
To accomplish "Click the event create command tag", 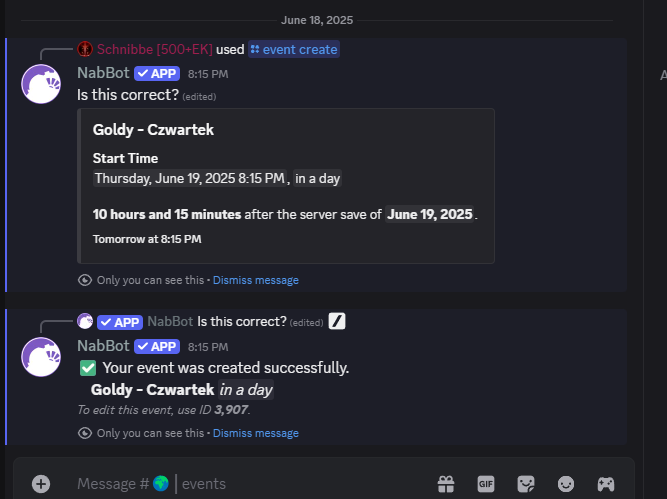I will click(294, 49).
